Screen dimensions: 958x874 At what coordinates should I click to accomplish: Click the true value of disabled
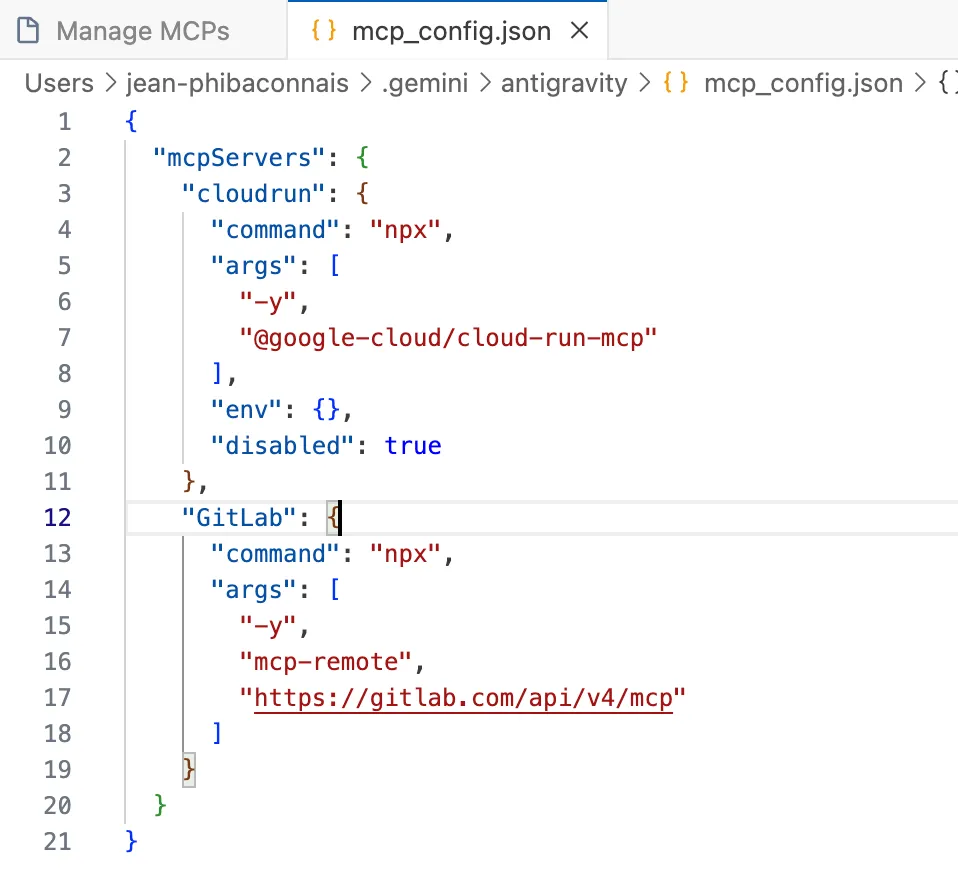coord(413,445)
